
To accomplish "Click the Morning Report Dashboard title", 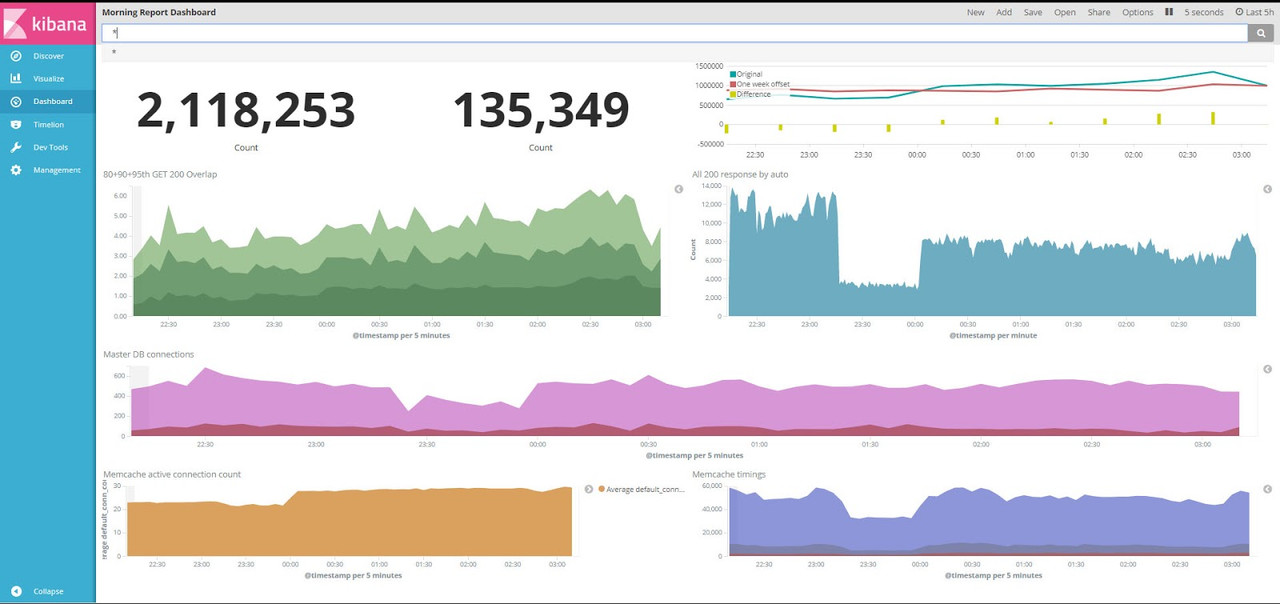I will (159, 13).
